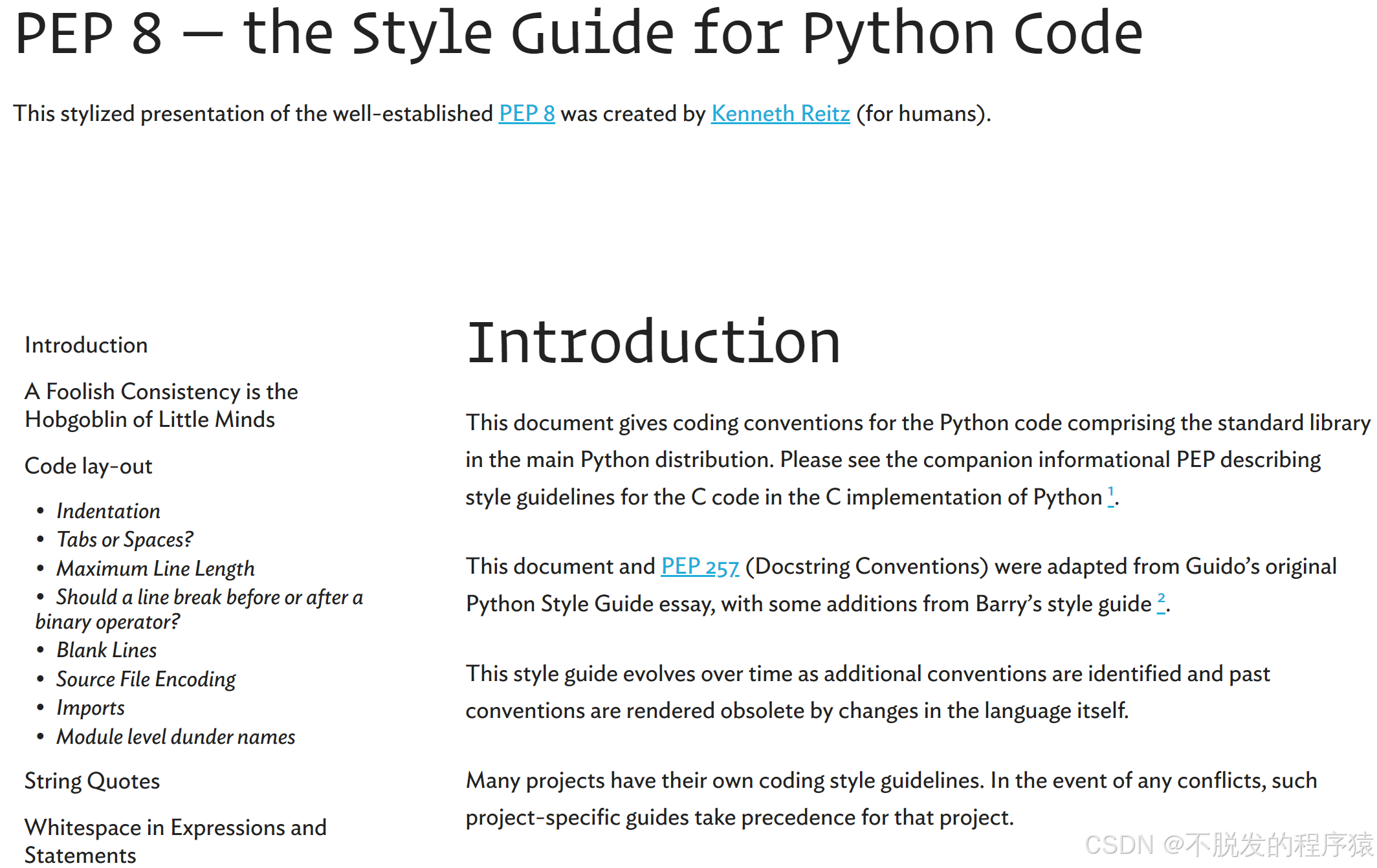The width and height of the screenshot is (1377, 868).
Task: Open Whitespace in Expressions and Statements
Action: point(175,841)
